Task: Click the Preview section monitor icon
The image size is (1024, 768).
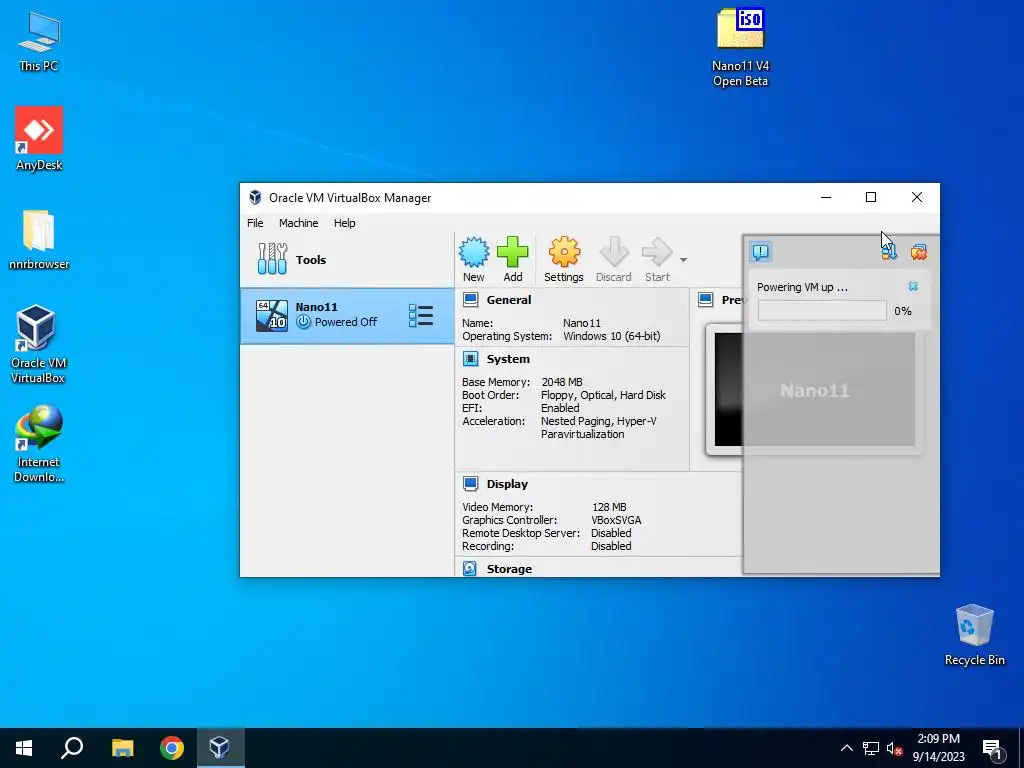Action: coord(705,300)
